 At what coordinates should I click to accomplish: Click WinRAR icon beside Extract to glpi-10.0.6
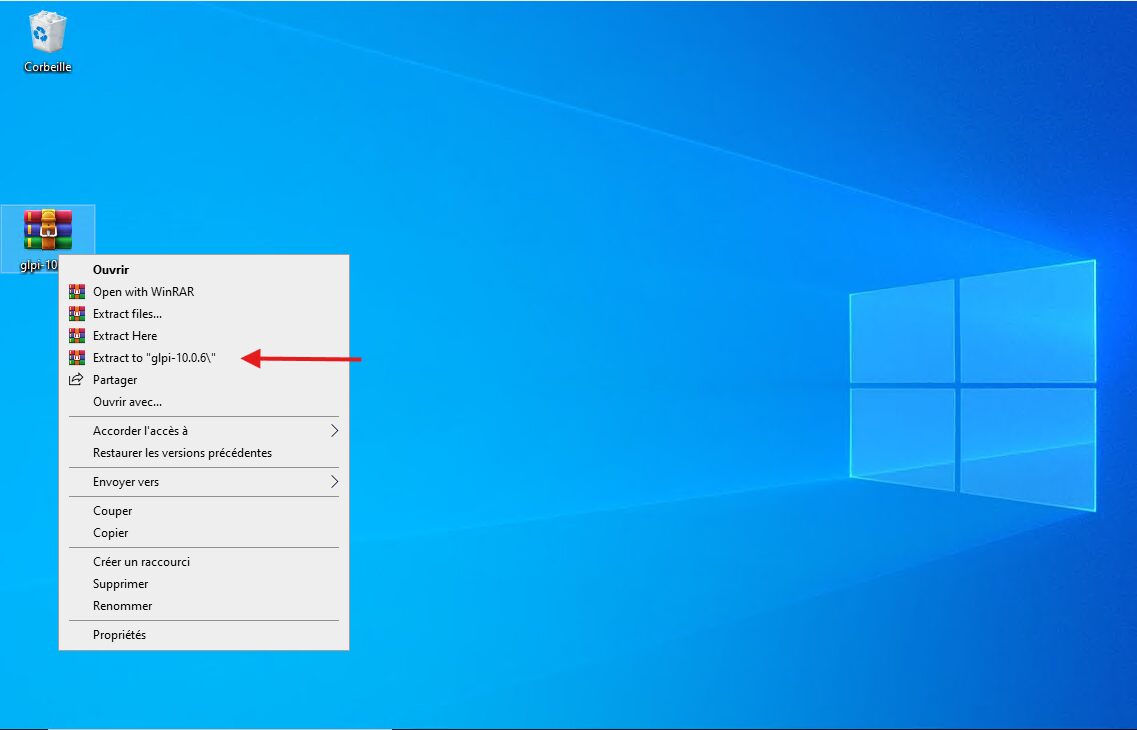pyautogui.click(x=77, y=357)
